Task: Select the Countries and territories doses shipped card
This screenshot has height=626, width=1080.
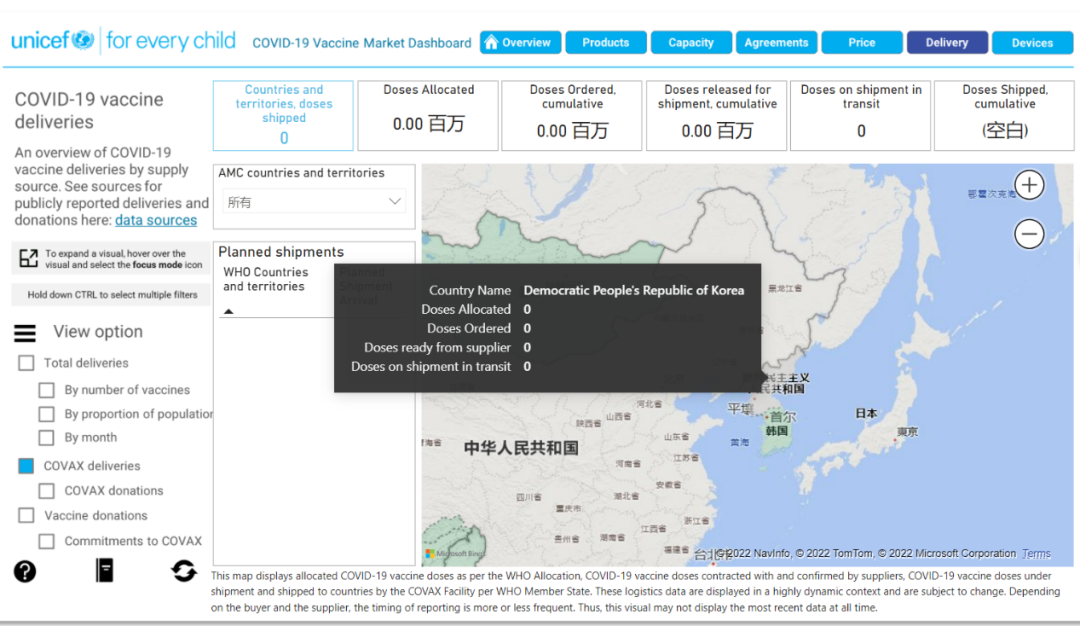Action: point(283,115)
